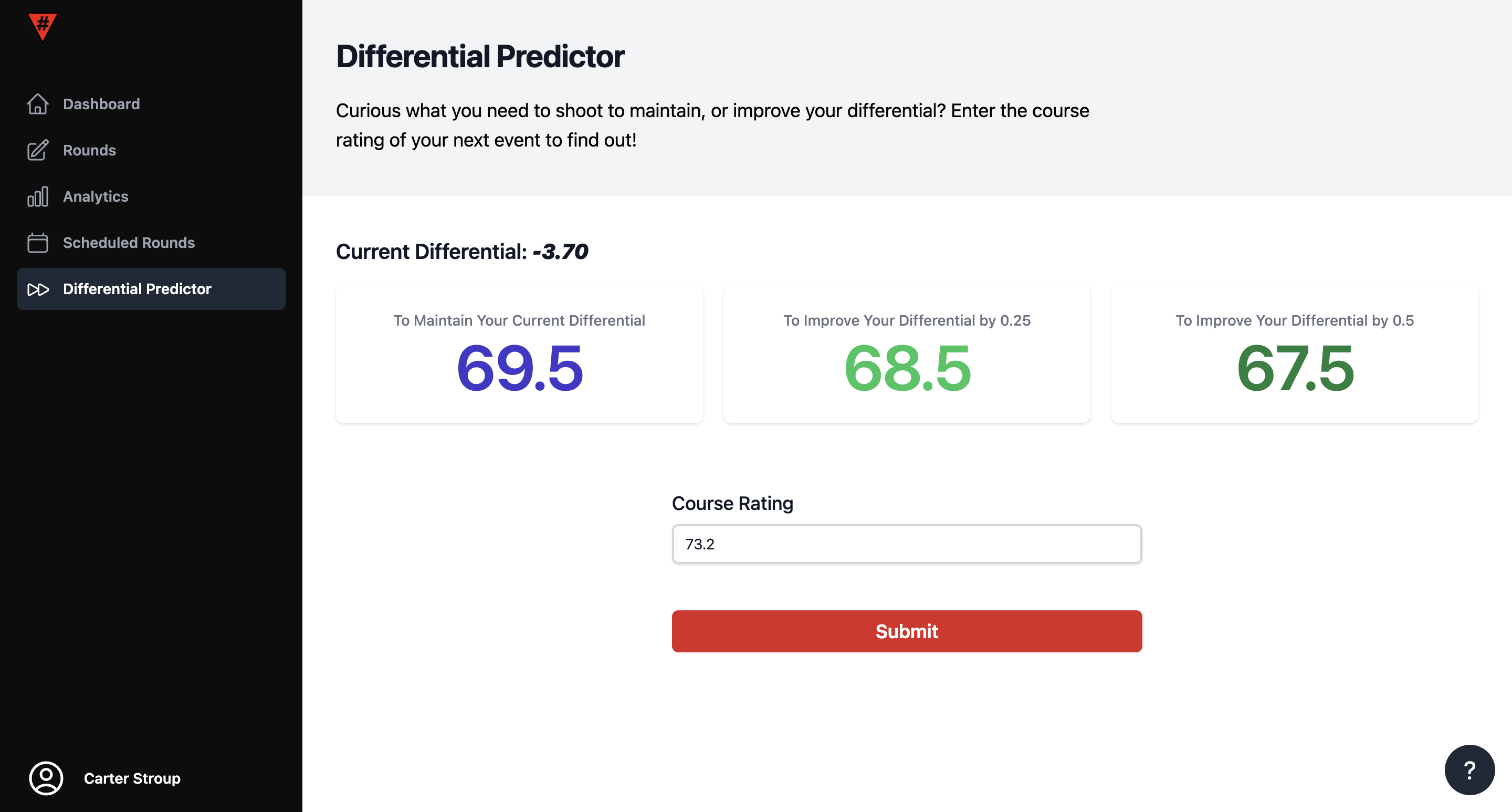The width and height of the screenshot is (1512, 812).
Task: Click the Rounds pencil edit icon
Action: tap(38, 150)
